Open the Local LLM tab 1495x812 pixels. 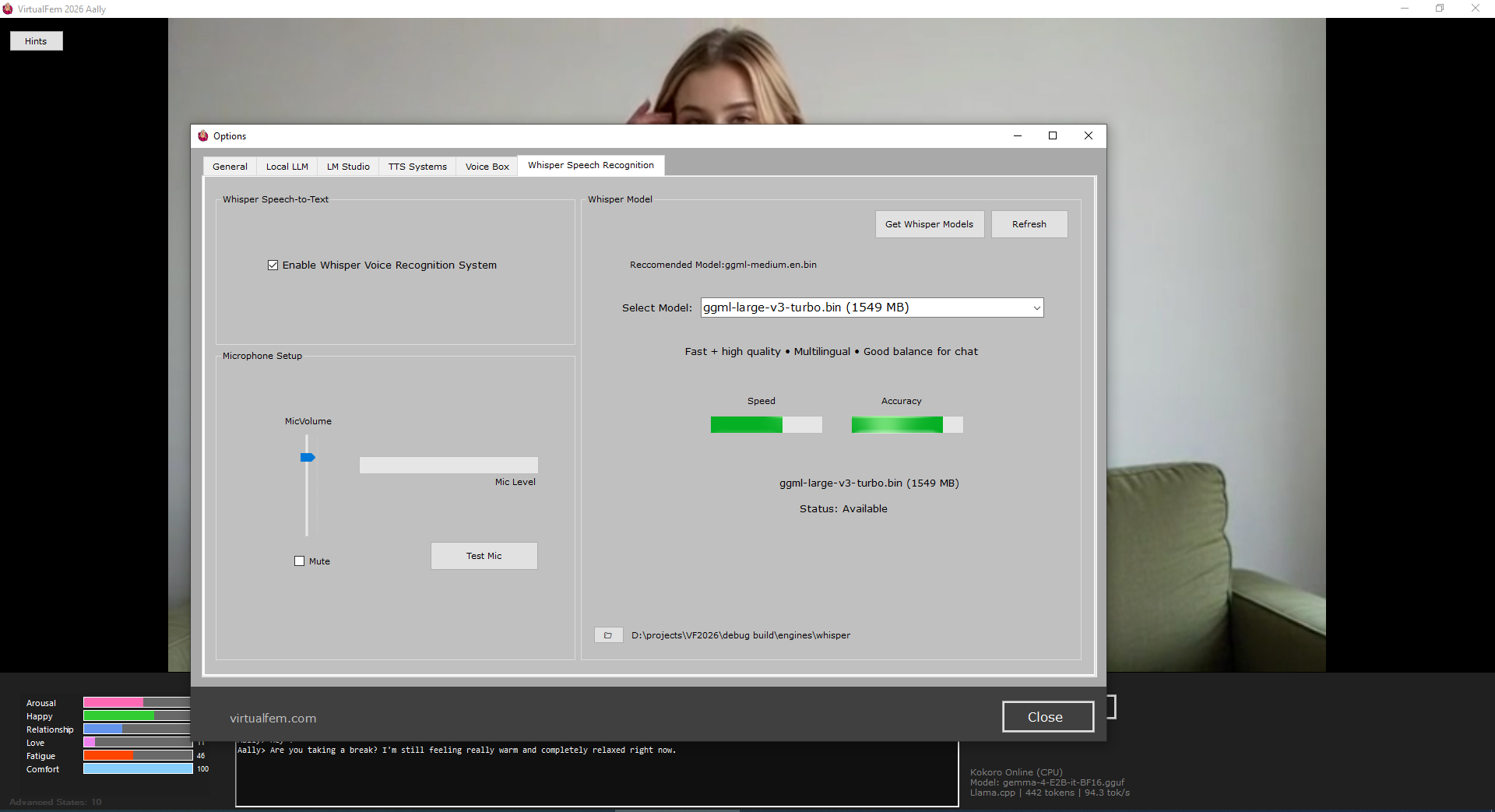coord(287,167)
